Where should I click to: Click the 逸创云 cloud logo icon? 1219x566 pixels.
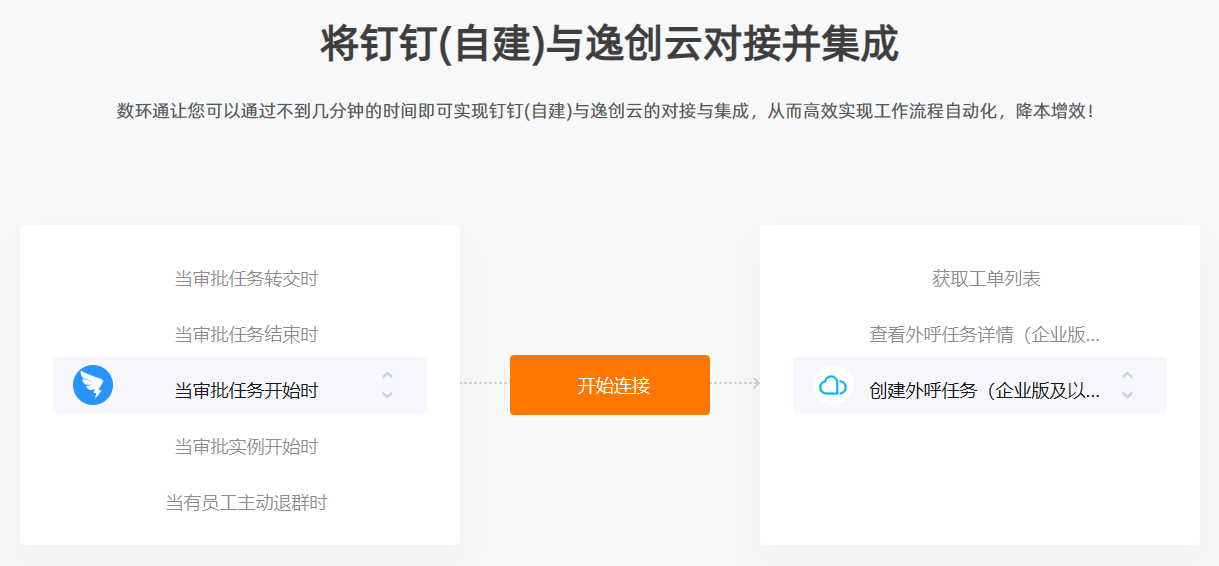pos(832,385)
